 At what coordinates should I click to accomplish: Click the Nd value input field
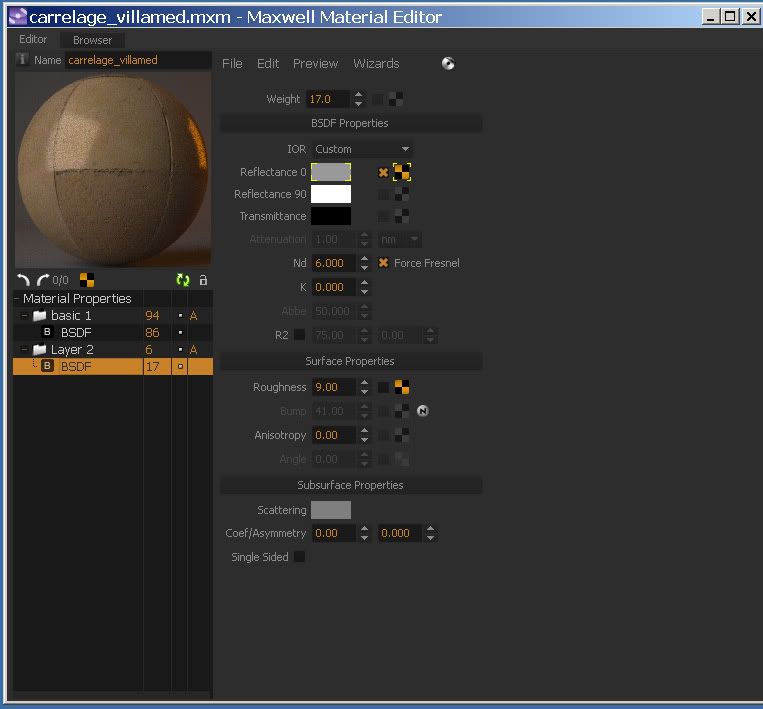point(331,263)
